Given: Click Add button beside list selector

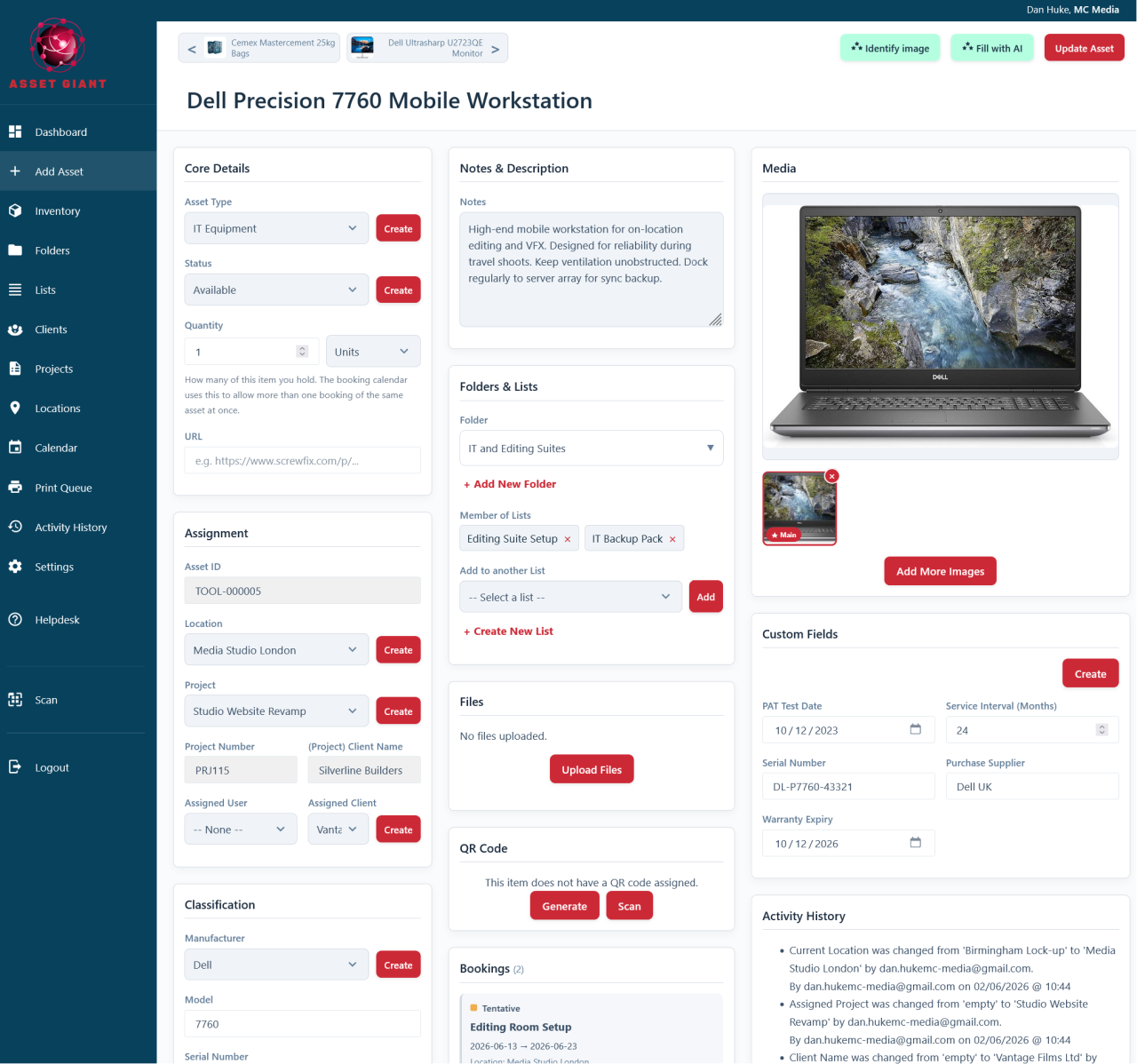Looking at the screenshot, I should pos(706,597).
